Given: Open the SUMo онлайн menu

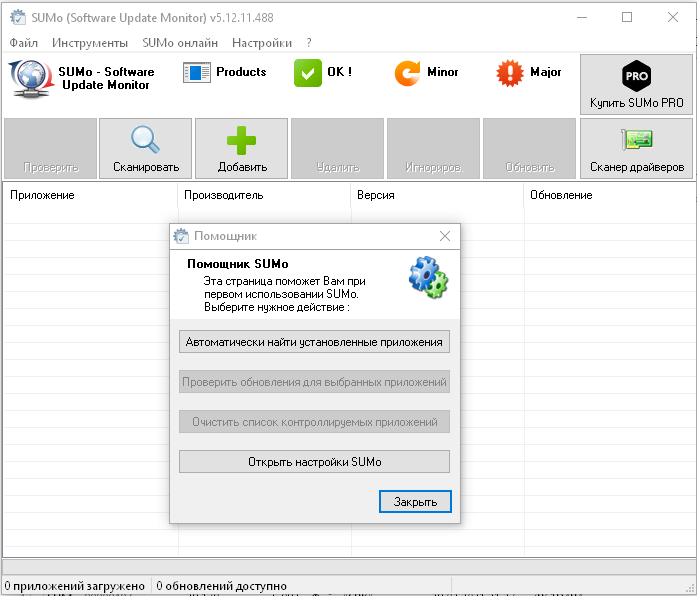Looking at the screenshot, I should (x=180, y=43).
